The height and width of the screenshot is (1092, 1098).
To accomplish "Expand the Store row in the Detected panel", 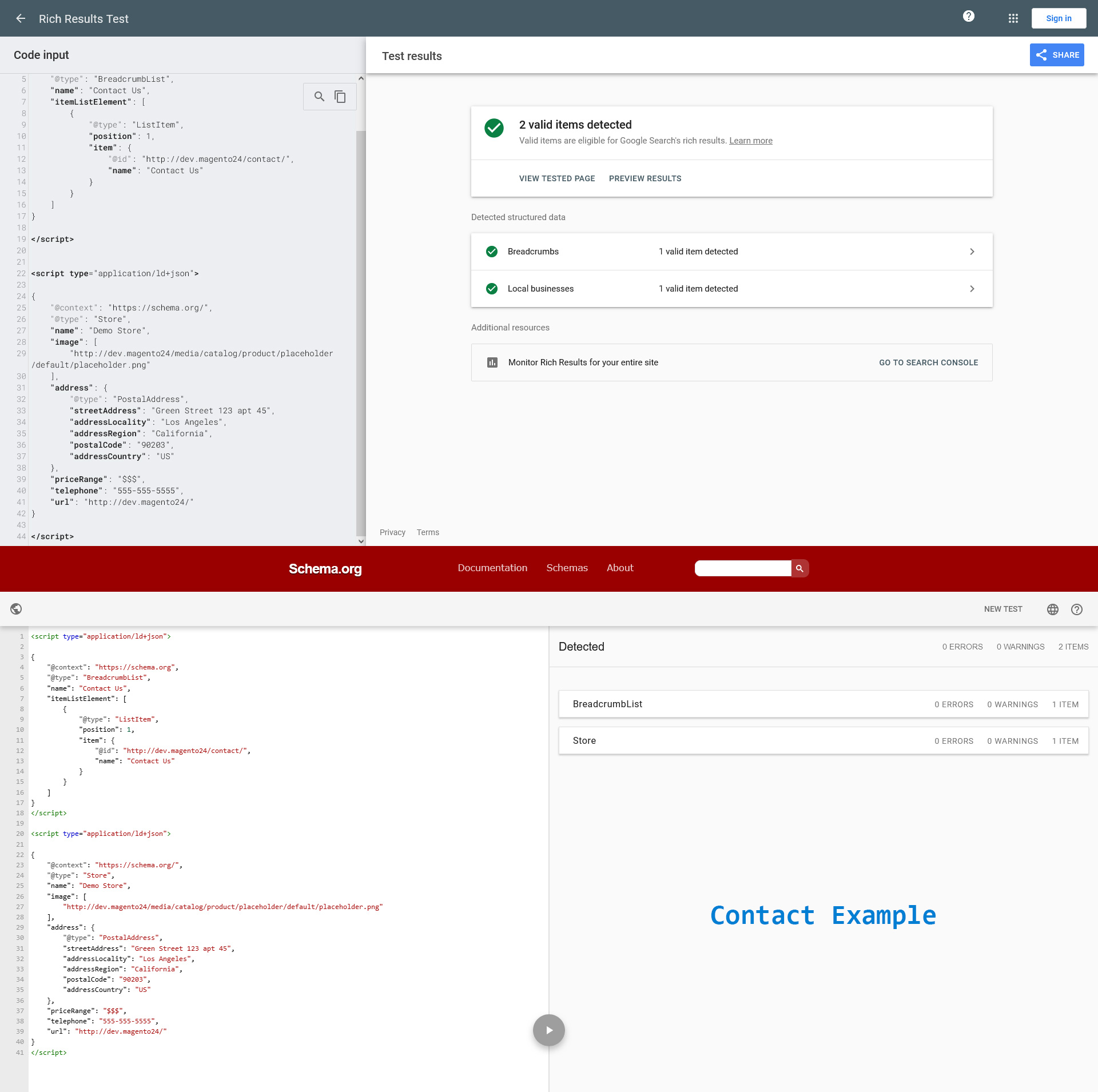I will click(x=822, y=740).
